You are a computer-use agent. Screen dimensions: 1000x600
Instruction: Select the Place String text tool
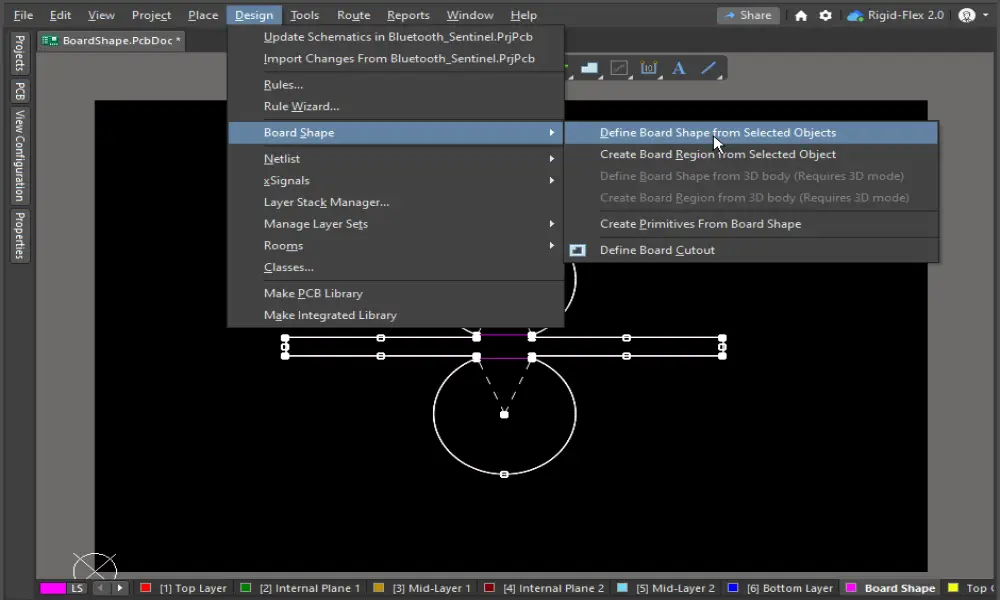(679, 68)
